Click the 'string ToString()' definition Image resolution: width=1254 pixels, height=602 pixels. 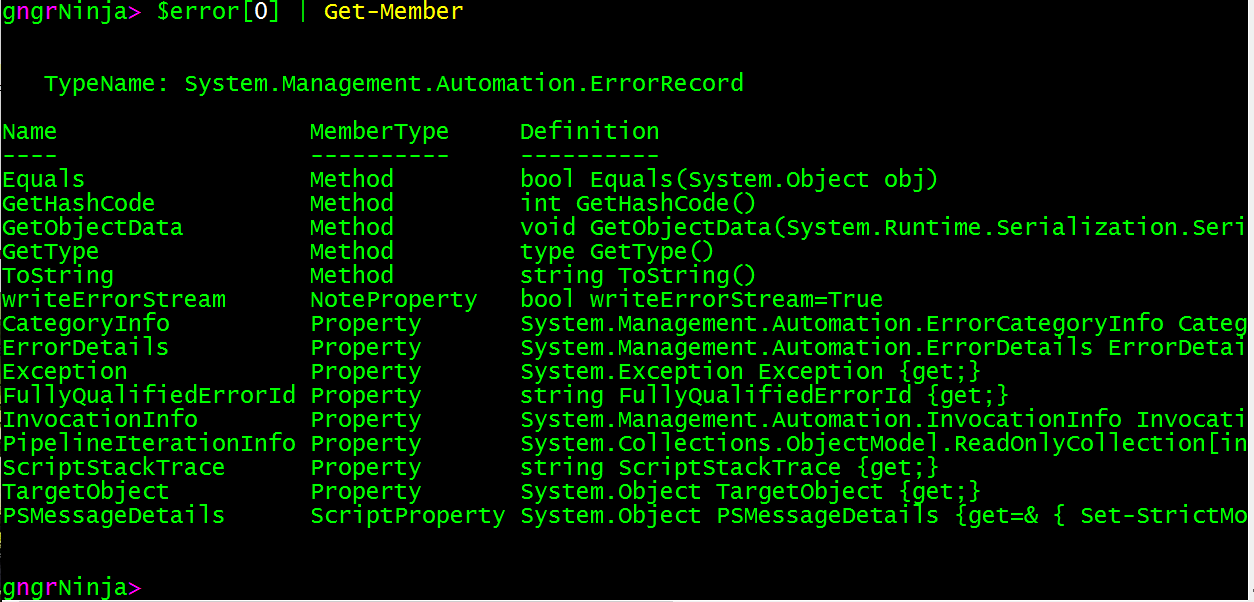tap(638, 275)
